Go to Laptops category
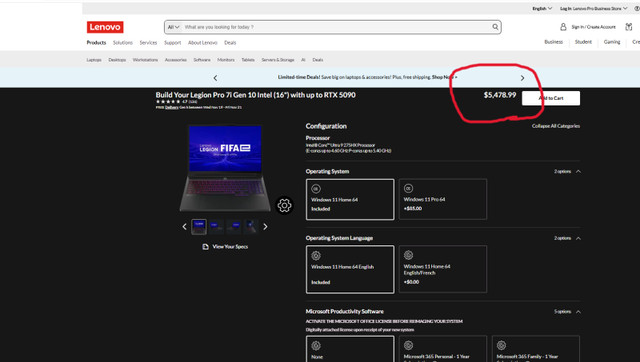Screen dimensions: 640x362 click(94, 60)
